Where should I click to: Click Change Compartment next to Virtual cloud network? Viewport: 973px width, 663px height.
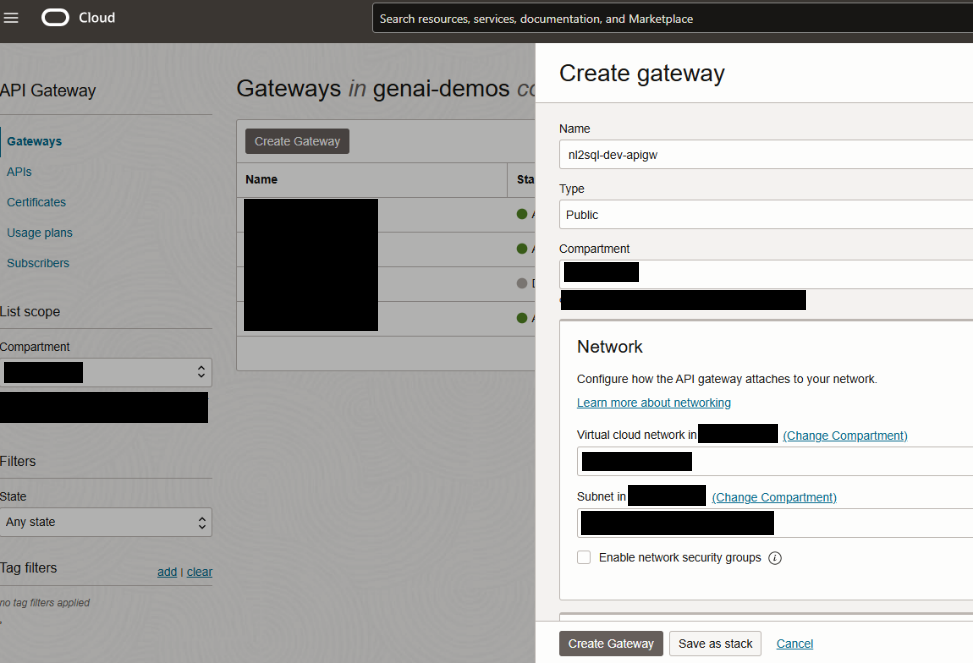[844, 435]
